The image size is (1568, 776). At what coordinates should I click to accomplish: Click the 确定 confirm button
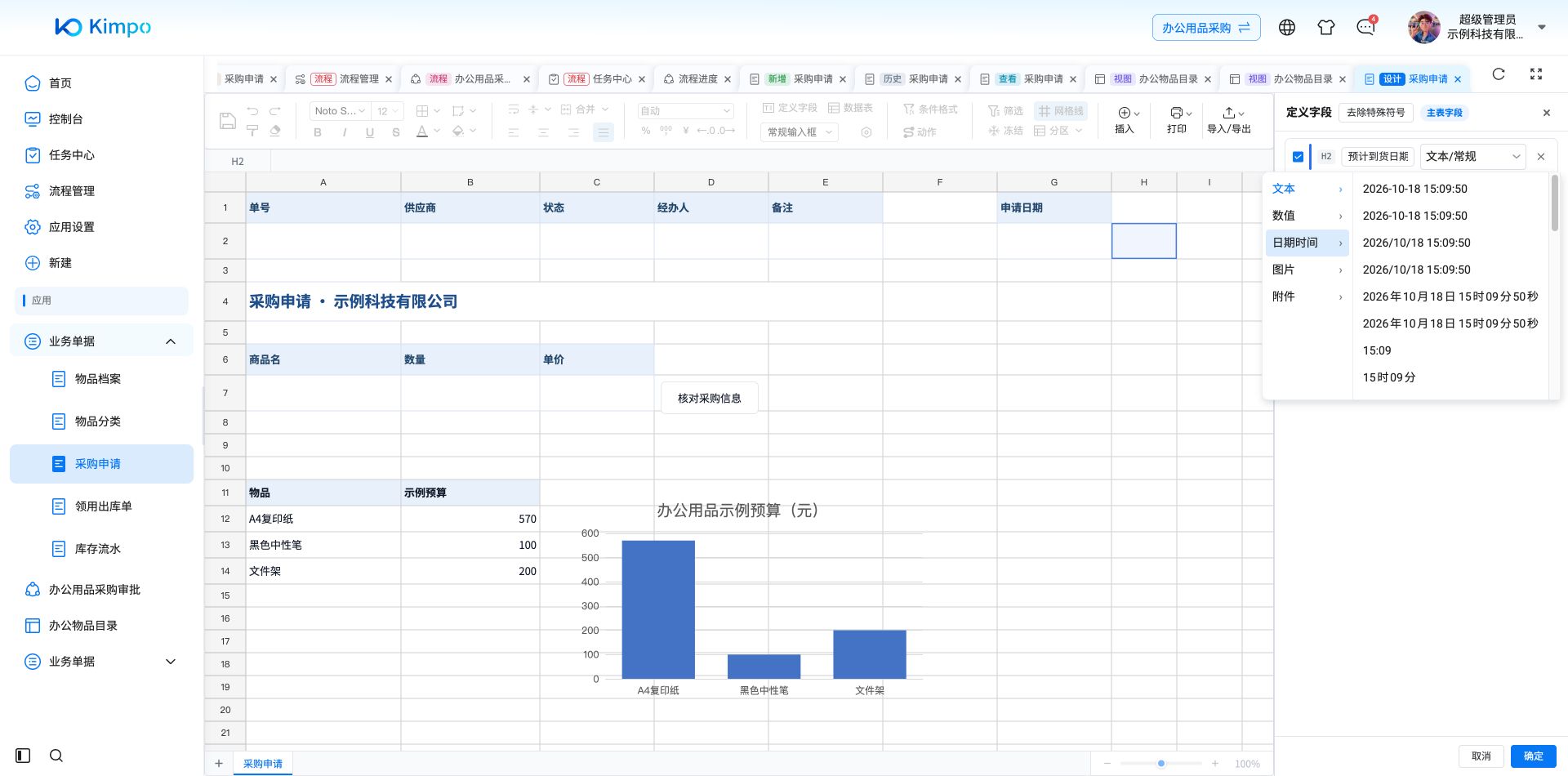[x=1533, y=756]
